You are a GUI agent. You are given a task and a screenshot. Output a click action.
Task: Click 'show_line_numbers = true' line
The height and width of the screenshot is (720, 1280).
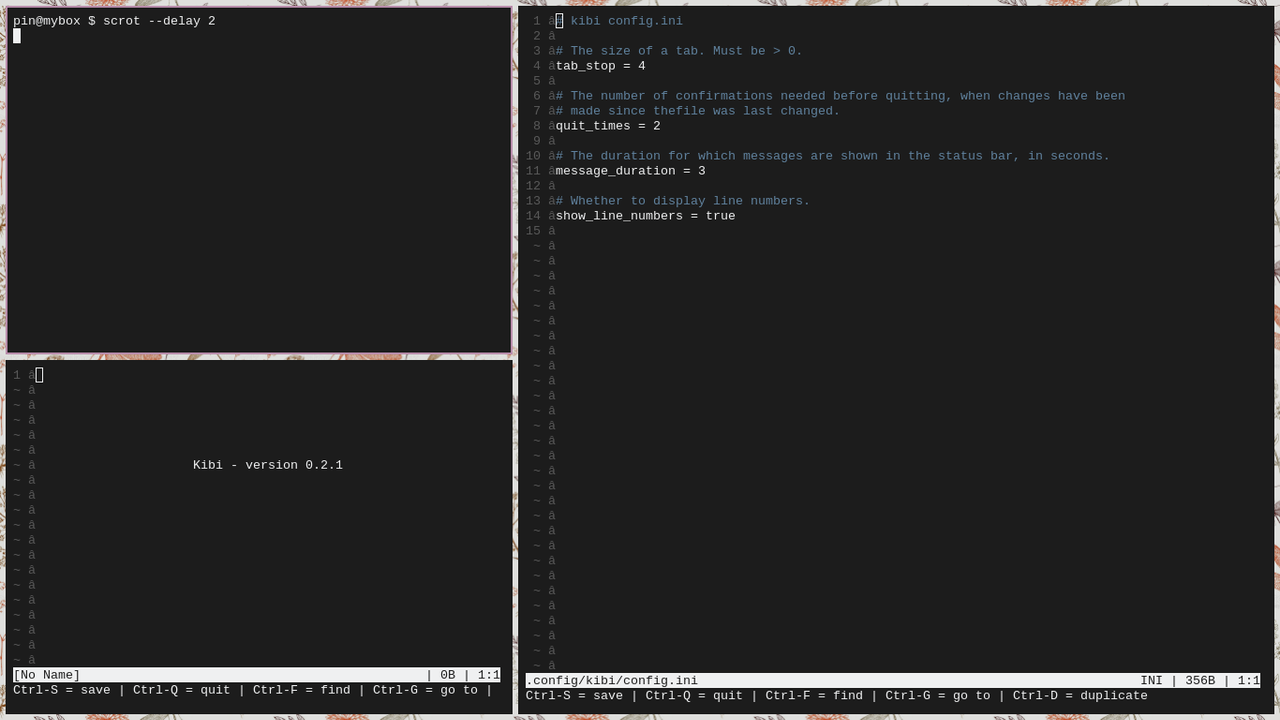646,216
